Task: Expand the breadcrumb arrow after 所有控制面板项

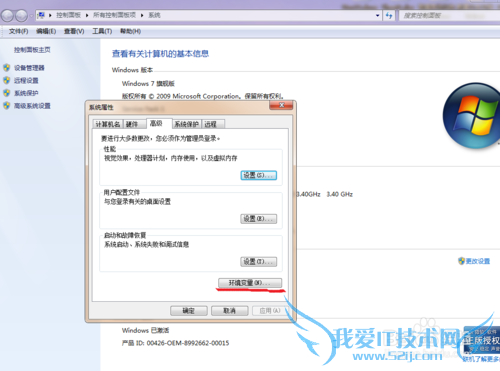Action: point(142,15)
